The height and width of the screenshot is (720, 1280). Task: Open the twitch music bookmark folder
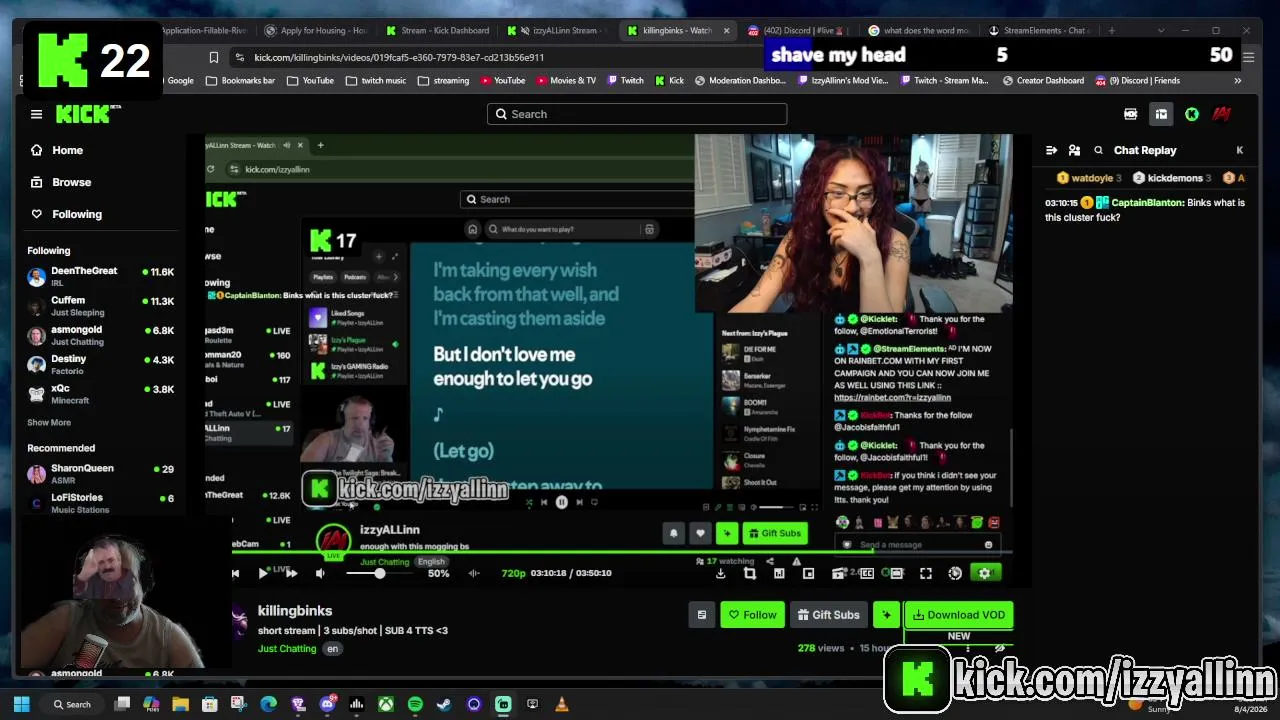pyautogui.click(x=376, y=81)
